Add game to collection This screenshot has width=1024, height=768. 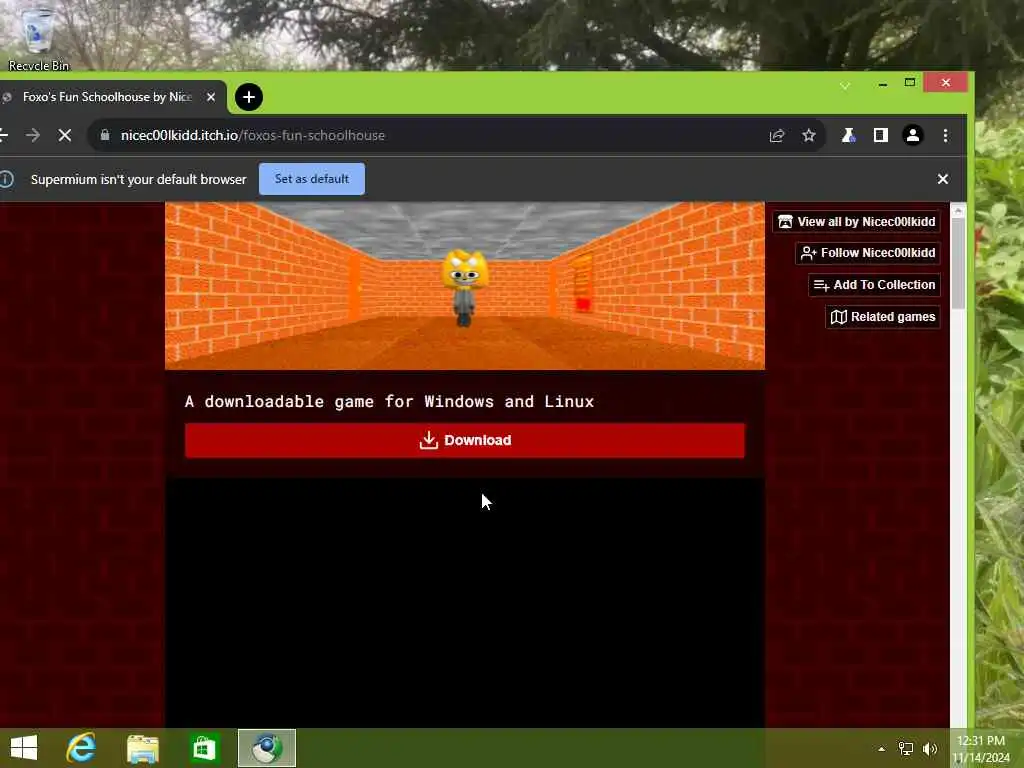[x=874, y=285]
